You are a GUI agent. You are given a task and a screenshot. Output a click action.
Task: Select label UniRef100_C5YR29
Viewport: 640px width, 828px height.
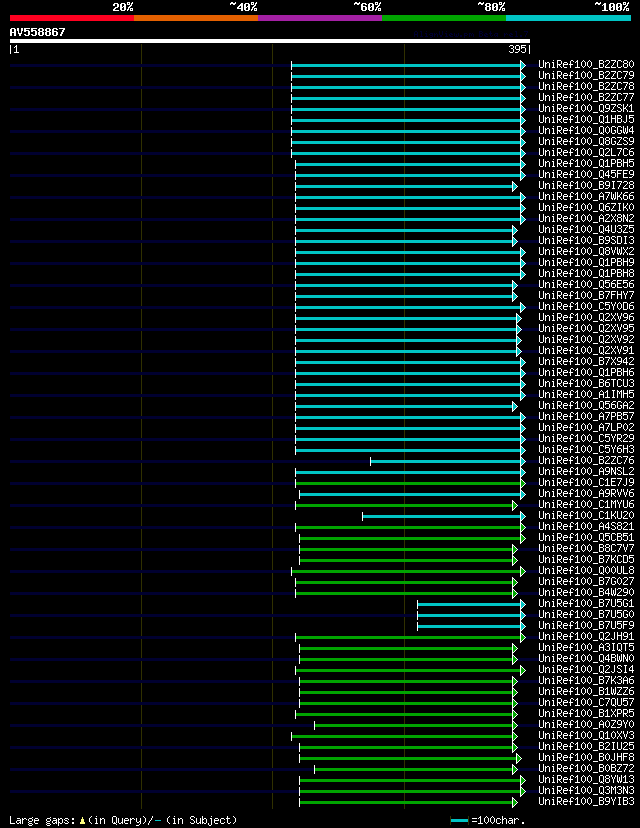(586, 439)
